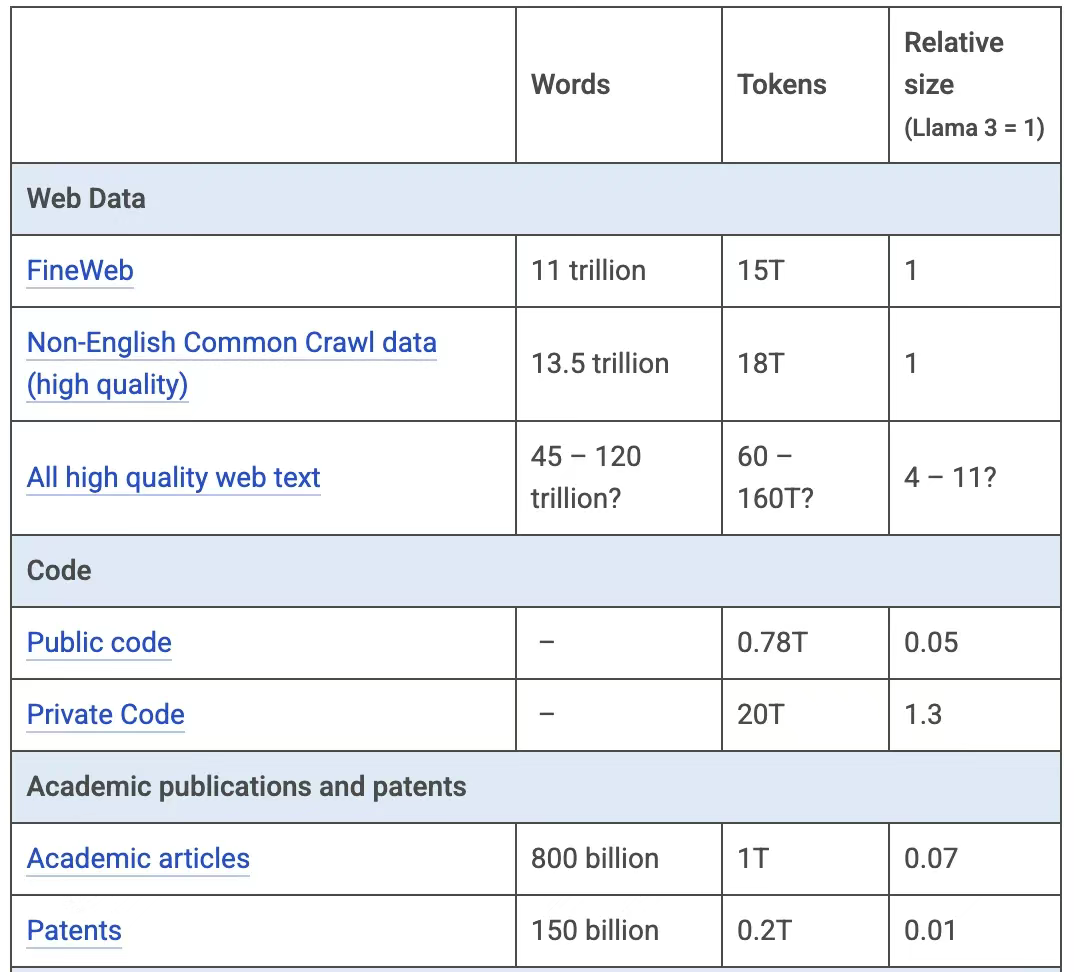
Task: Open the FineWeb link
Action: 80,271
